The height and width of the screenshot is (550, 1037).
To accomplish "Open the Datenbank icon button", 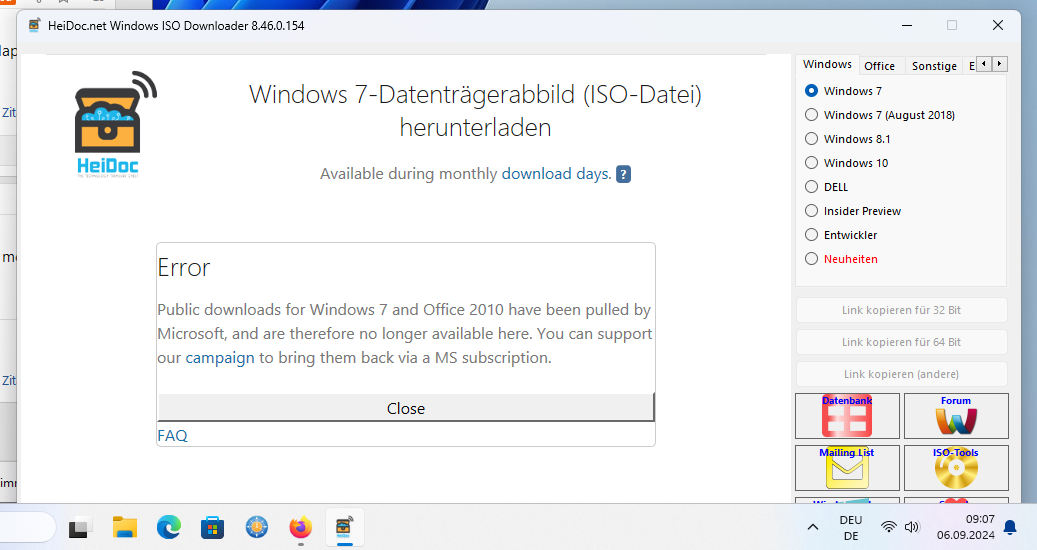I will pyautogui.click(x=847, y=416).
